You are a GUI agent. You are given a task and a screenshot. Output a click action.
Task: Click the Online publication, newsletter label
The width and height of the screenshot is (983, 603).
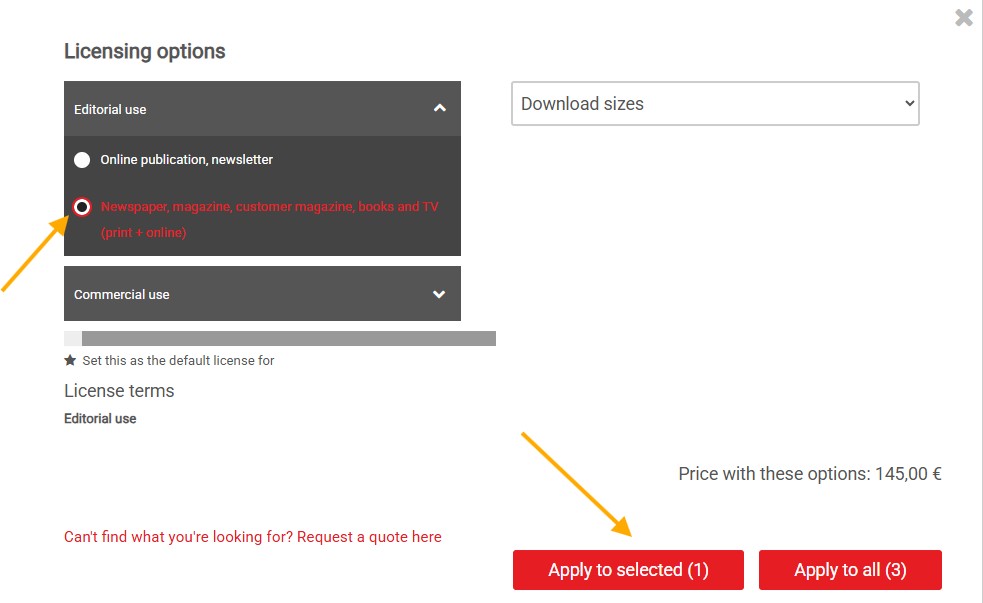187,160
